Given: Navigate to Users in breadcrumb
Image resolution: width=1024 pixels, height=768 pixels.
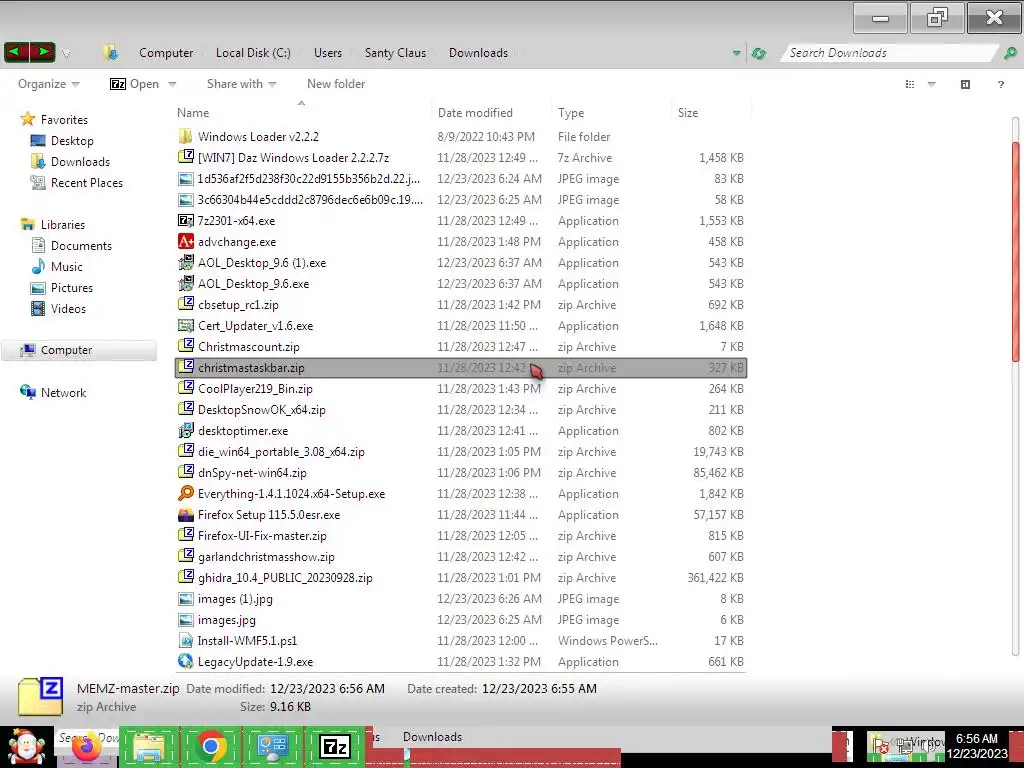Looking at the screenshot, I should [x=328, y=53].
